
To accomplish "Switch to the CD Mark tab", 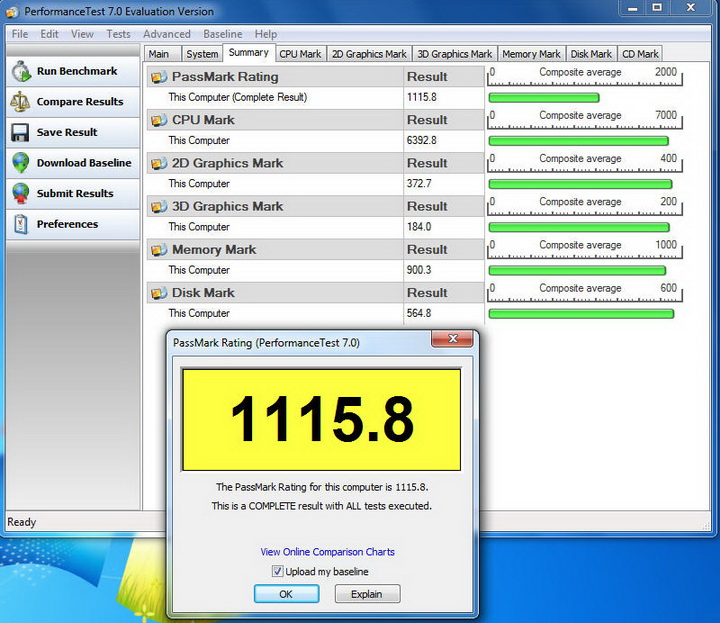I will (x=640, y=54).
